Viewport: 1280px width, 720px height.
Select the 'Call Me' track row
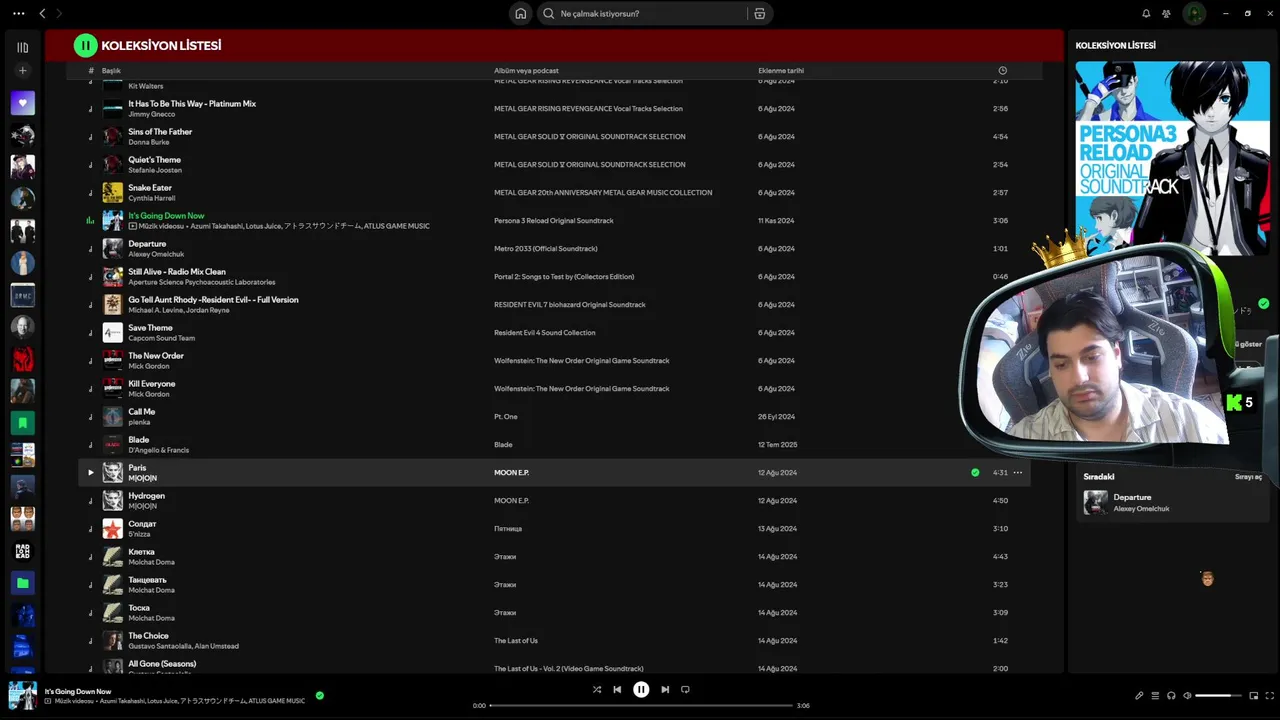554,416
